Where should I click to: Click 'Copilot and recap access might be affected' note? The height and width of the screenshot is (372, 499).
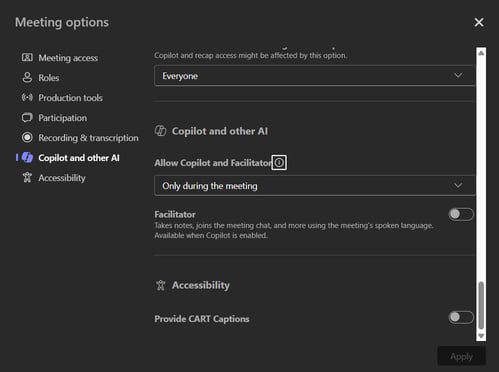[250, 55]
